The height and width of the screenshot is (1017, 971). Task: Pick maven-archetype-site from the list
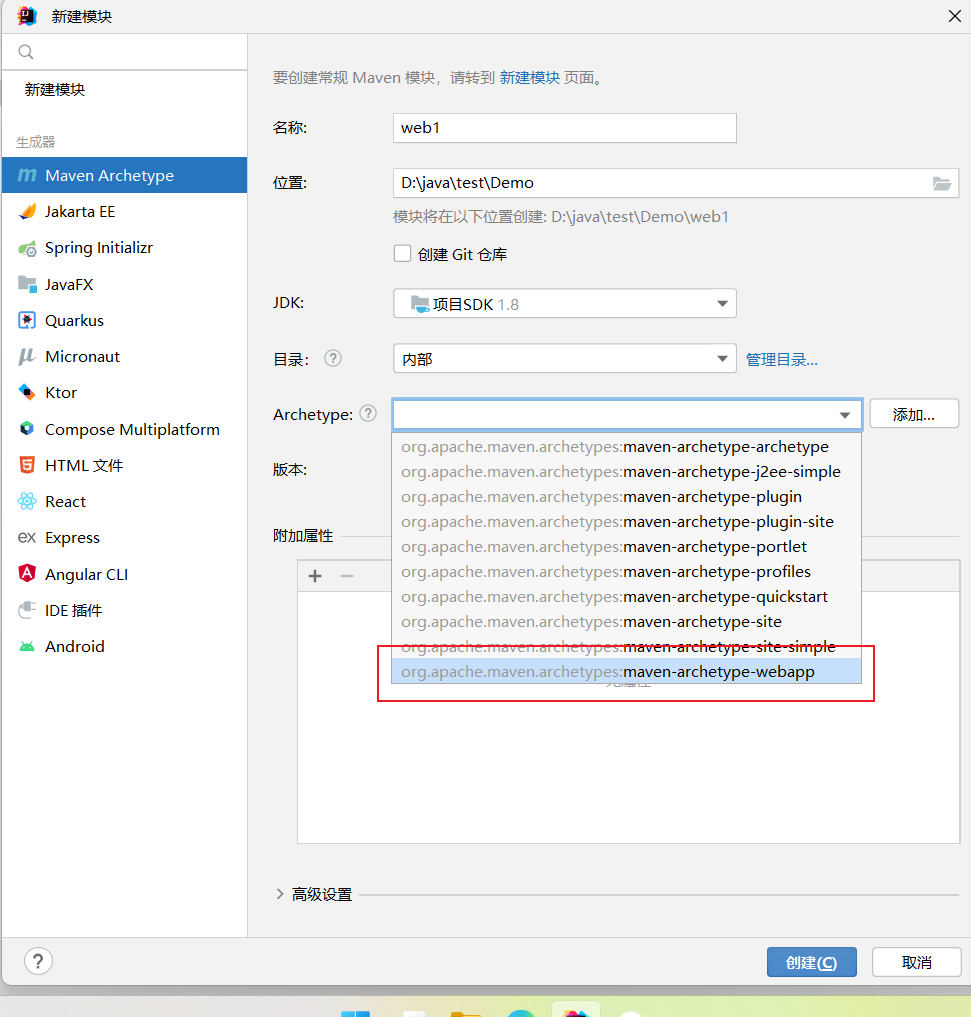[x=627, y=621]
